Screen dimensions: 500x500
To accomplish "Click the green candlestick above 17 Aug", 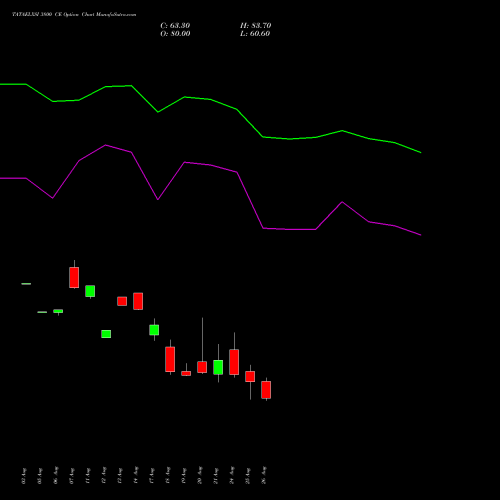I will tap(154, 330).
